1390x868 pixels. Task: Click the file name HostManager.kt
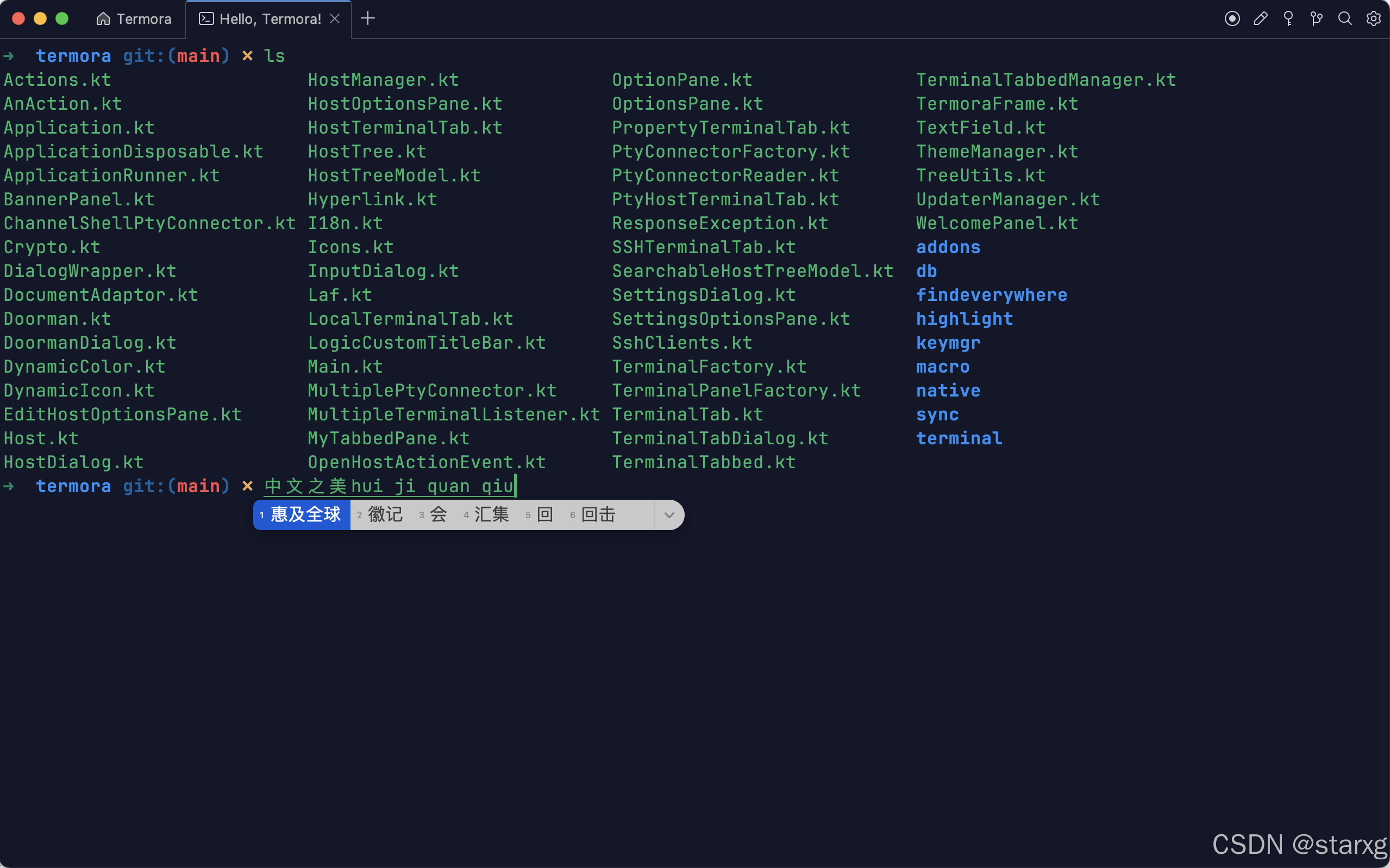click(x=384, y=80)
